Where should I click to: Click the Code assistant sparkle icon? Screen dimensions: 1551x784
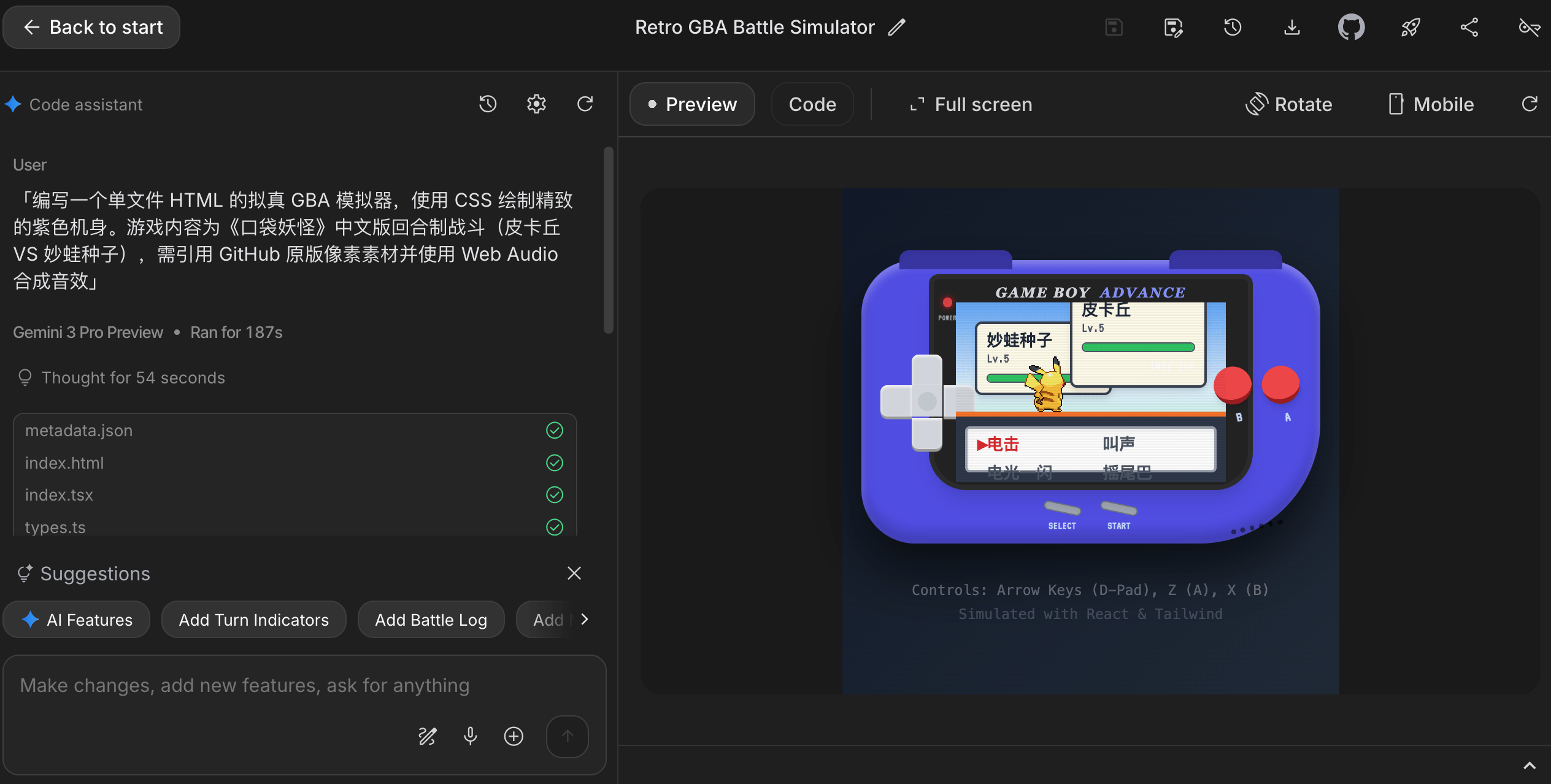[x=13, y=104]
